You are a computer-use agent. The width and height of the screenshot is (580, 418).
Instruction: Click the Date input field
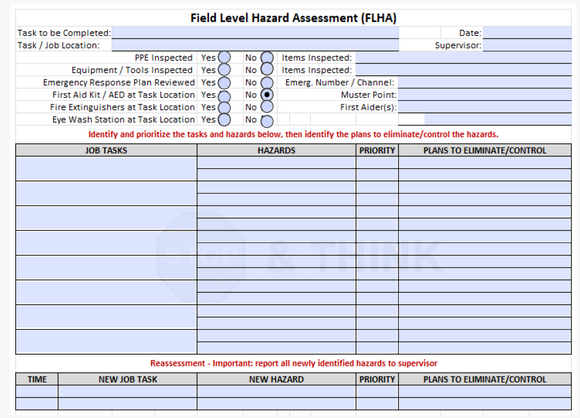527,32
